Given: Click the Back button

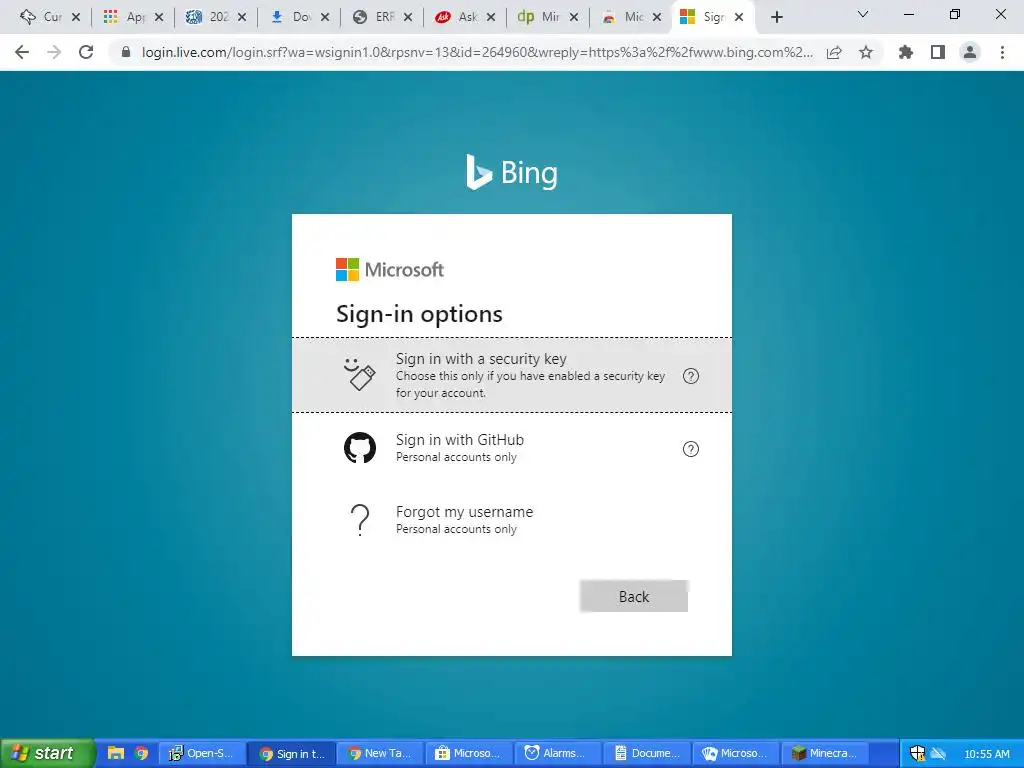Looking at the screenshot, I should pyautogui.click(x=633, y=596).
